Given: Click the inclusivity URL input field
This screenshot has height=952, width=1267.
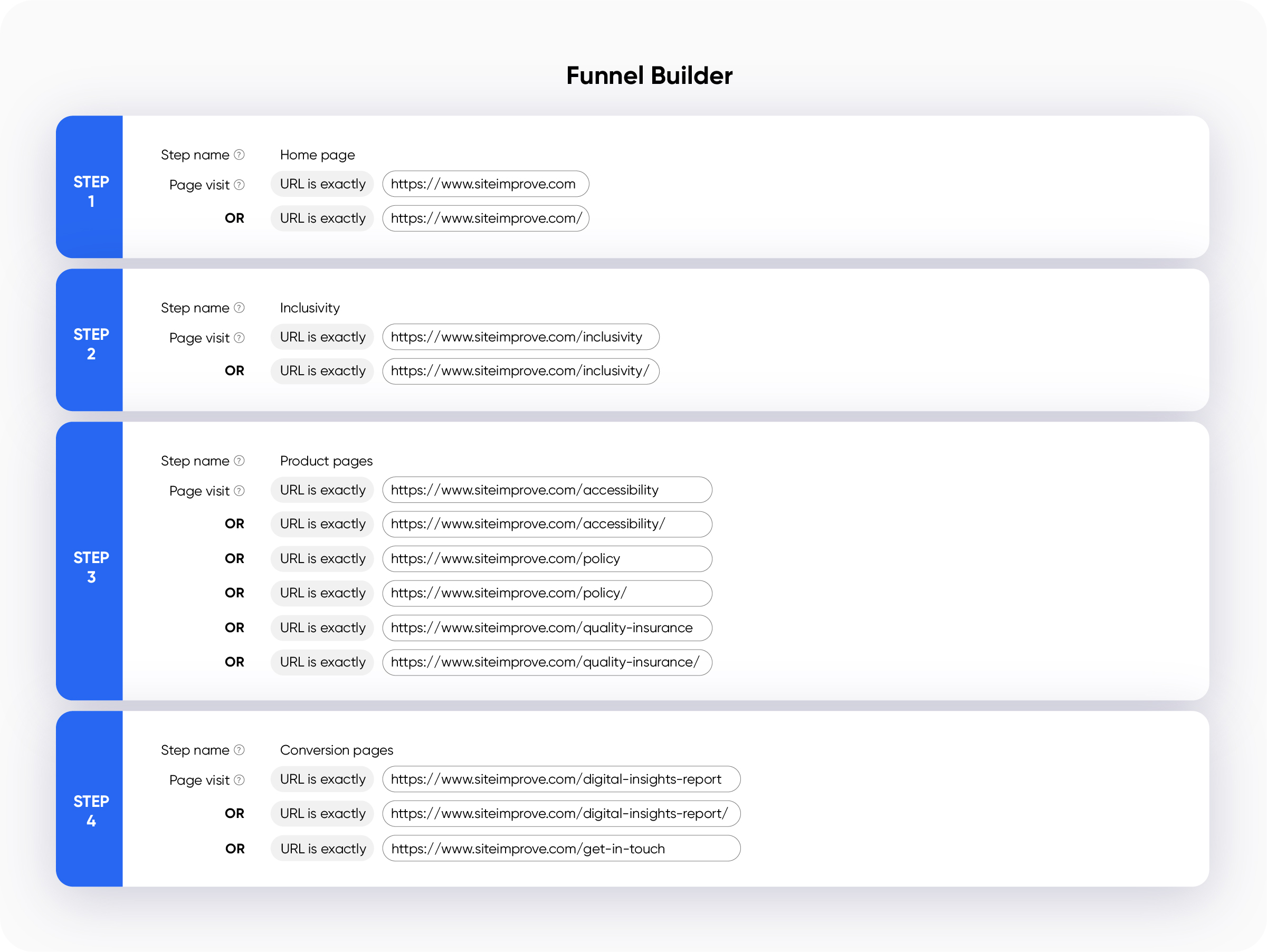Looking at the screenshot, I should tap(521, 337).
